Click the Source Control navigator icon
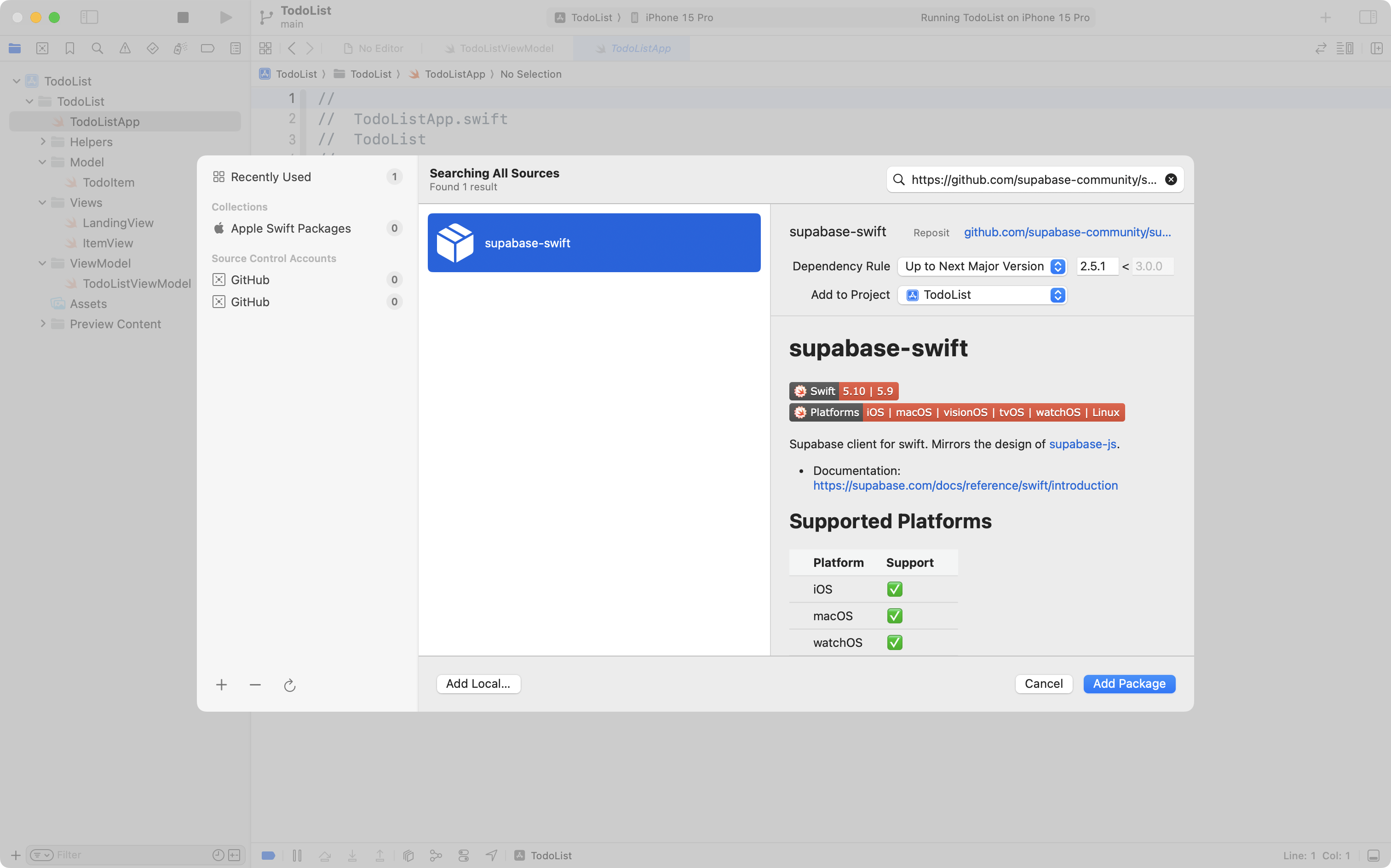This screenshot has width=1391, height=868. pos(42,48)
